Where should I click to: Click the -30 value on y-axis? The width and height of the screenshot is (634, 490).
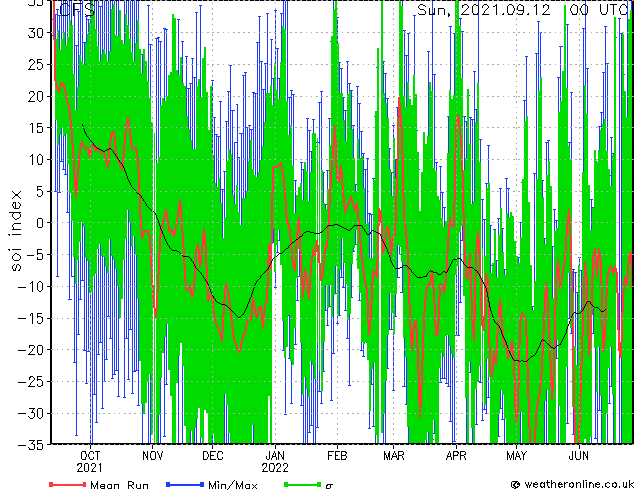[x=31, y=413]
